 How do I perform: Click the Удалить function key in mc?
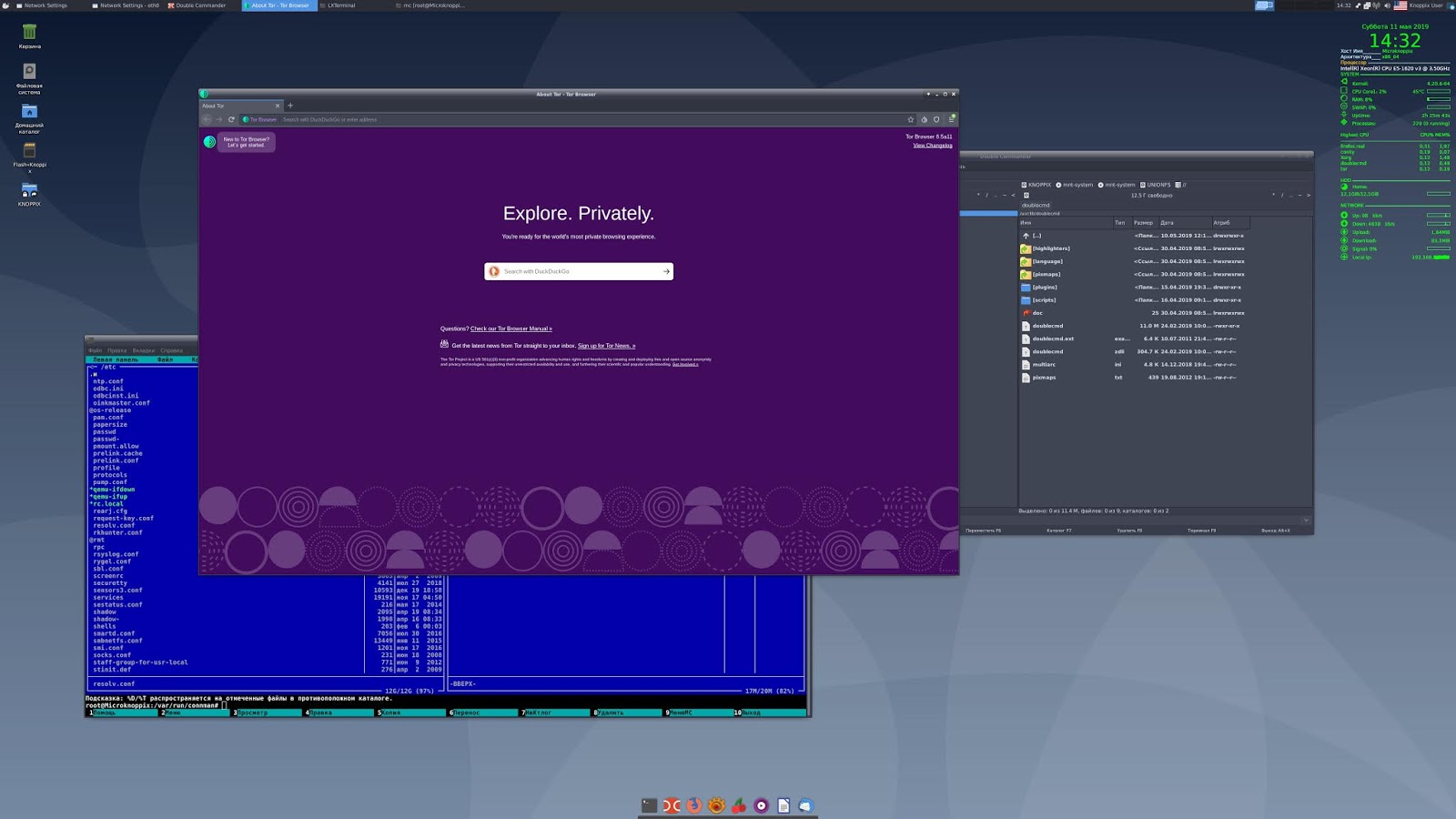tap(627, 713)
